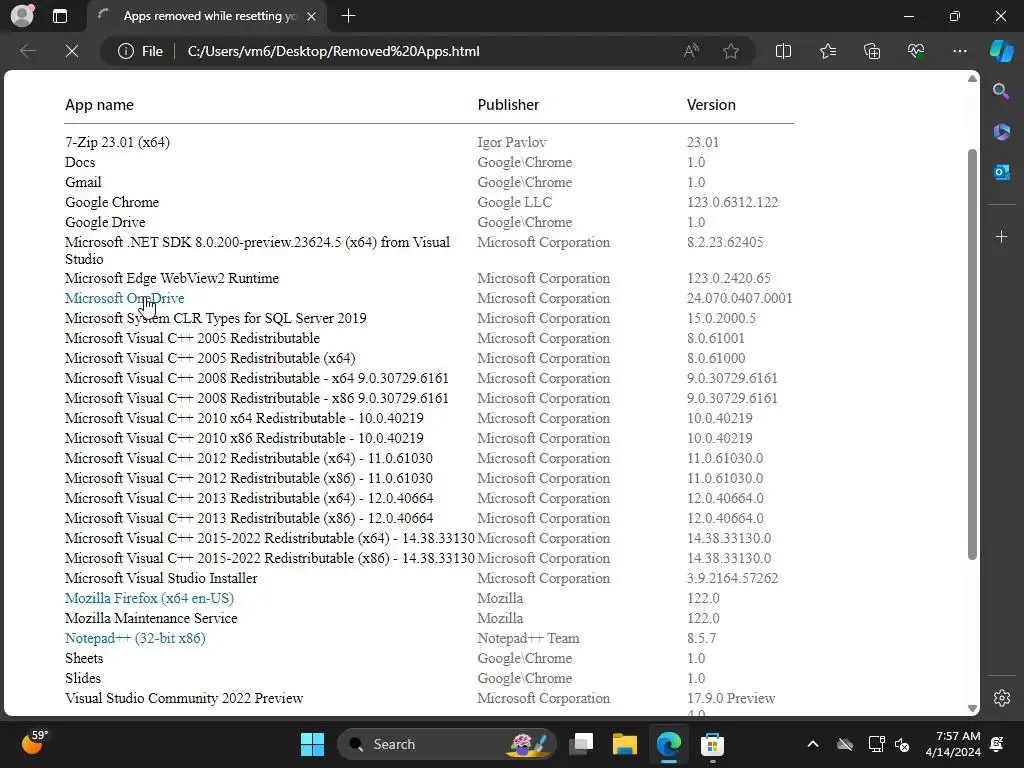Add an app to the sidebar
This screenshot has width=1024, height=768.
(x=1001, y=236)
